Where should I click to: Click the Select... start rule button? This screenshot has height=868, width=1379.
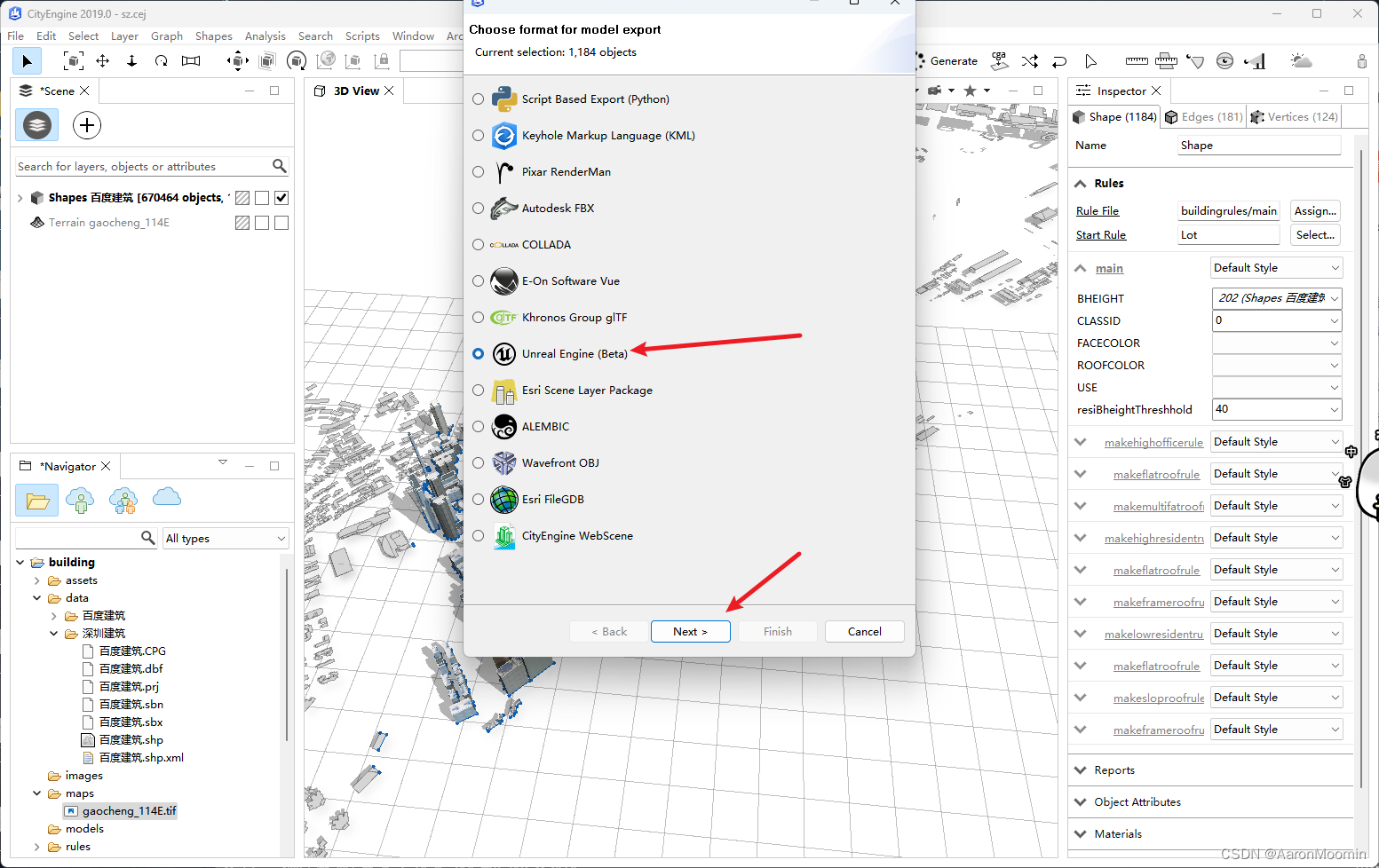click(1315, 235)
